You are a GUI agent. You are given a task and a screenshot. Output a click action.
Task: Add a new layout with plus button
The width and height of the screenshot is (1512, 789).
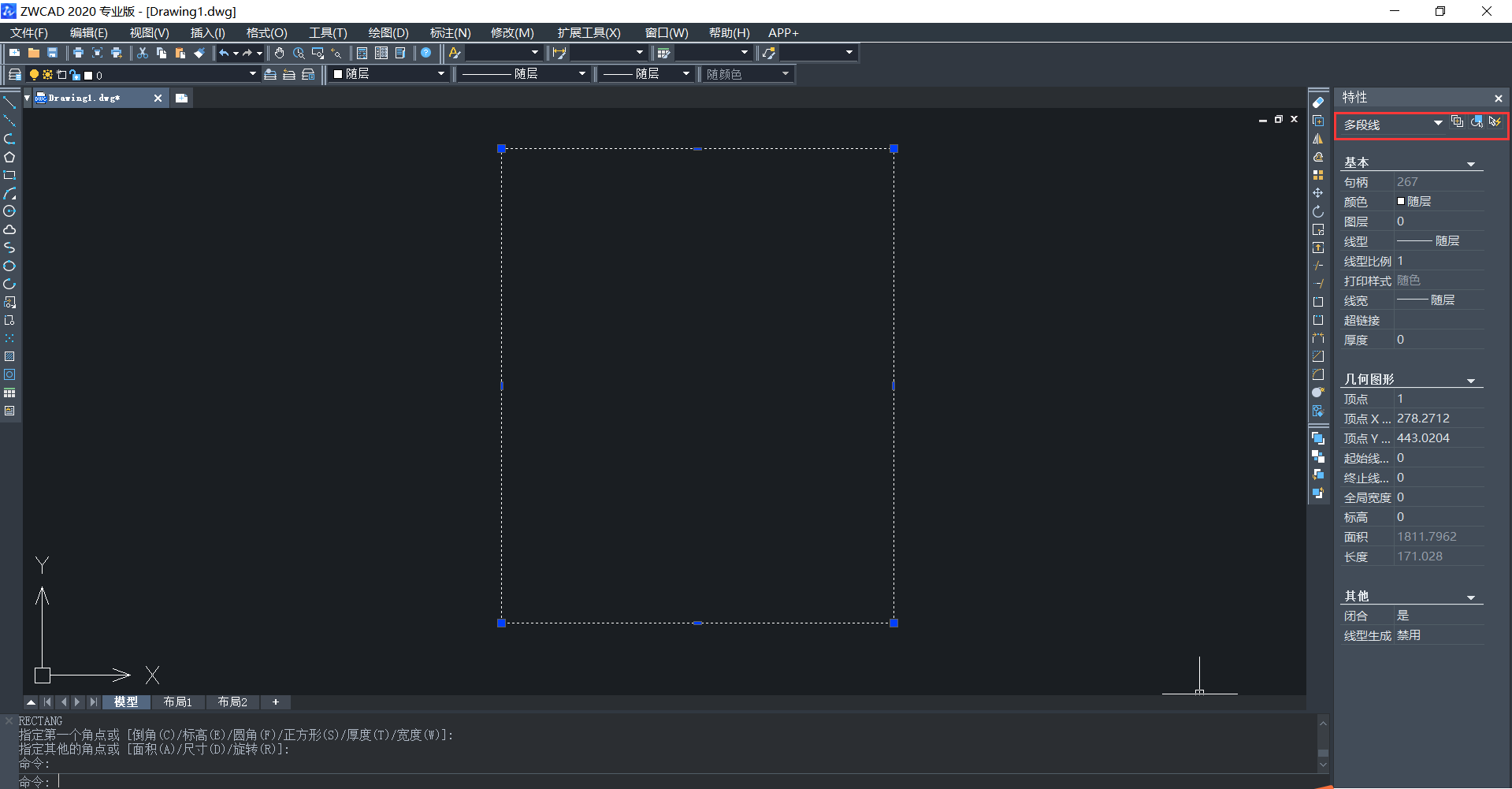tap(275, 702)
